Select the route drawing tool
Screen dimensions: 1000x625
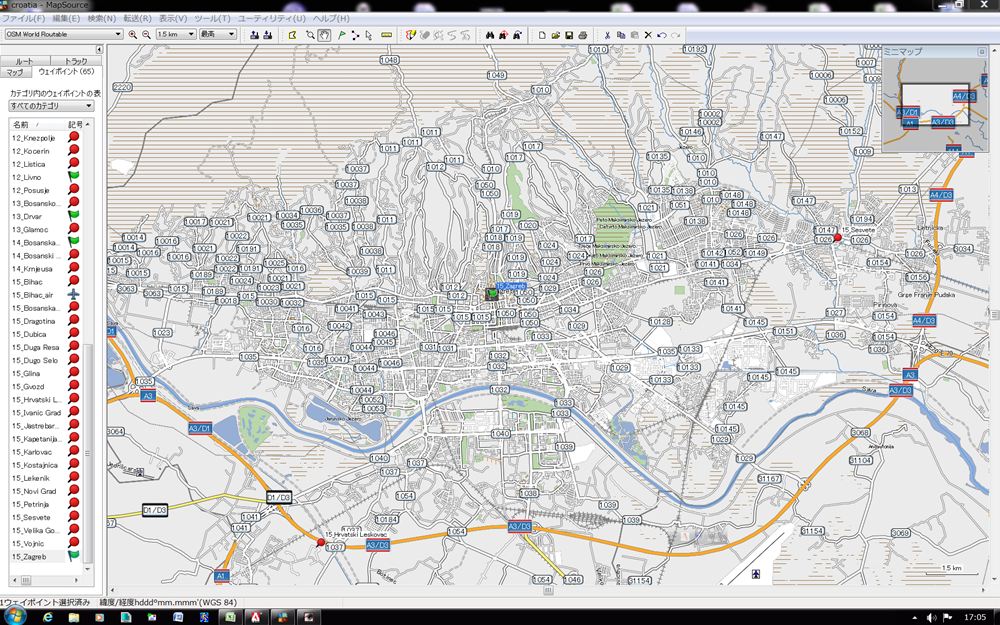tap(355, 35)
